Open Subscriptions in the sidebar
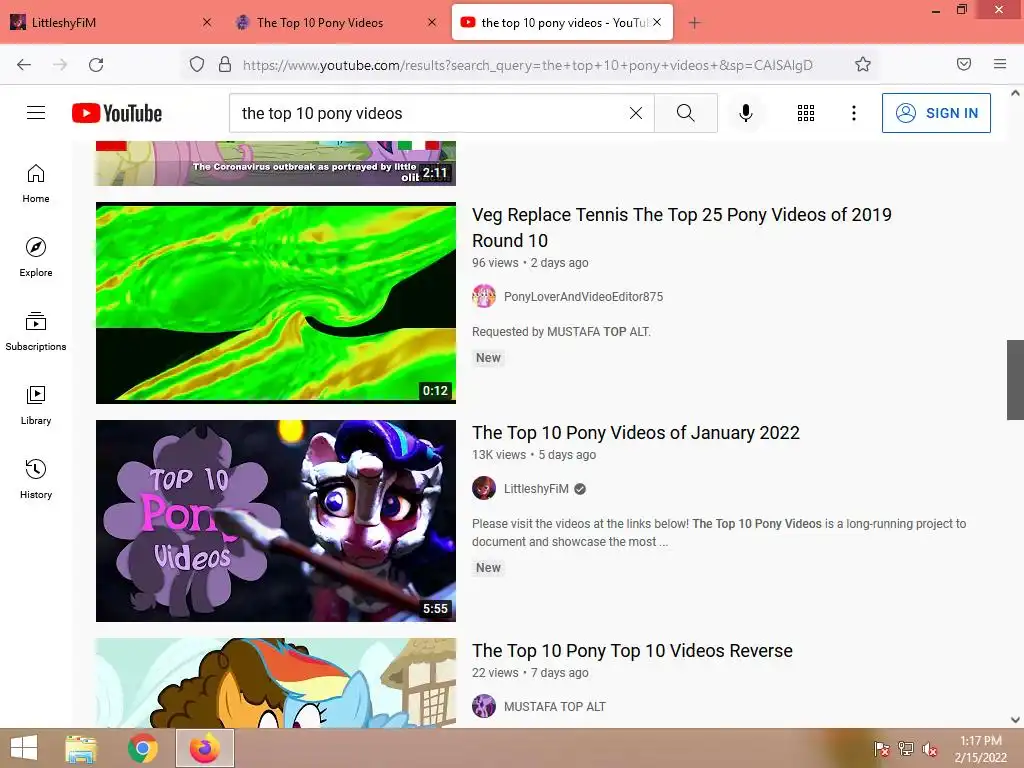The width and height of the screenshot is (1024, 768). [36, 332]
